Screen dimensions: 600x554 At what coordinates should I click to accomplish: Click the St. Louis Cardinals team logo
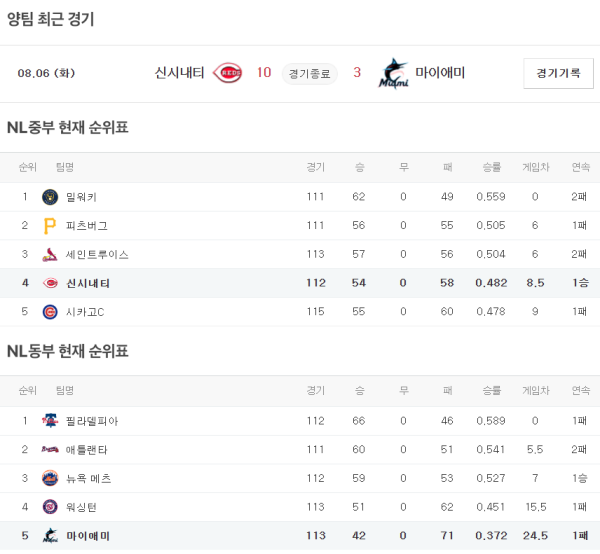tap(50, 255)
